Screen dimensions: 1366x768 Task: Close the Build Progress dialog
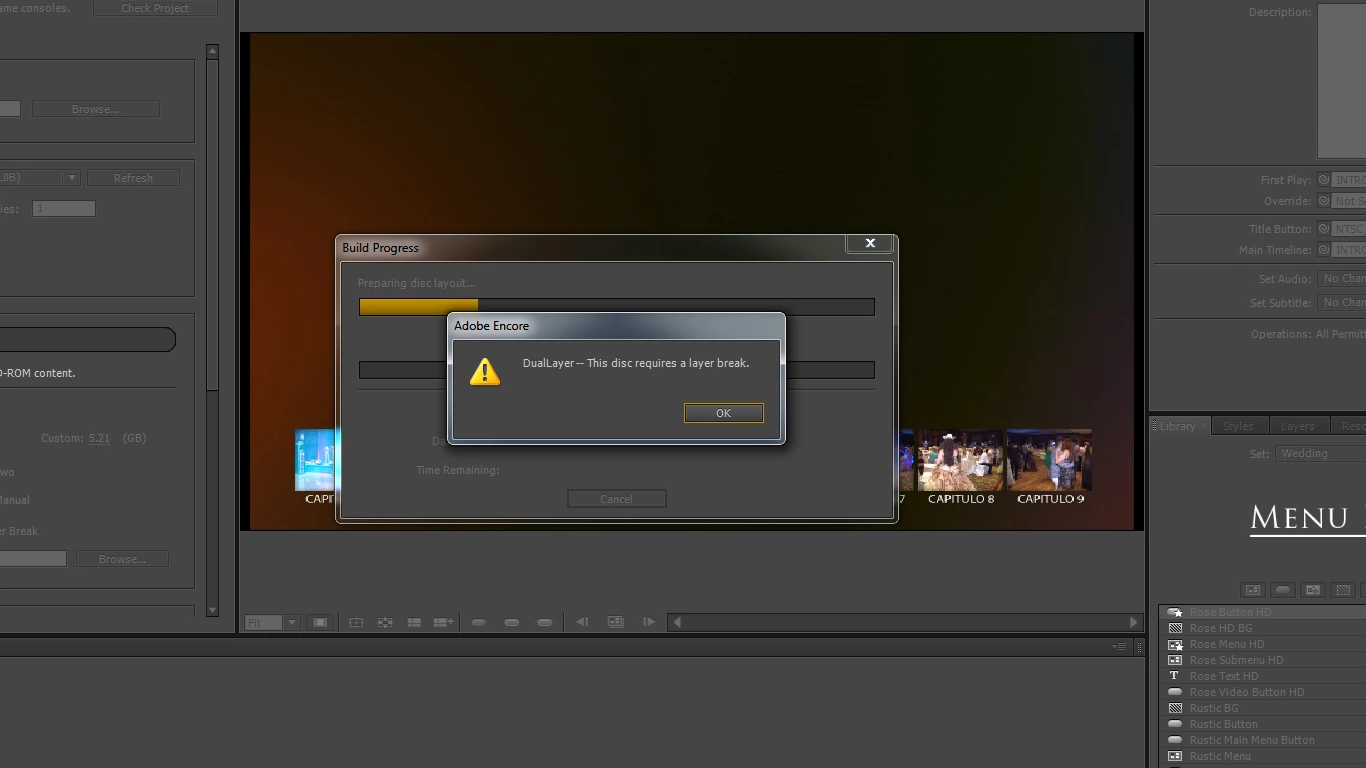[x=870, y=243]
